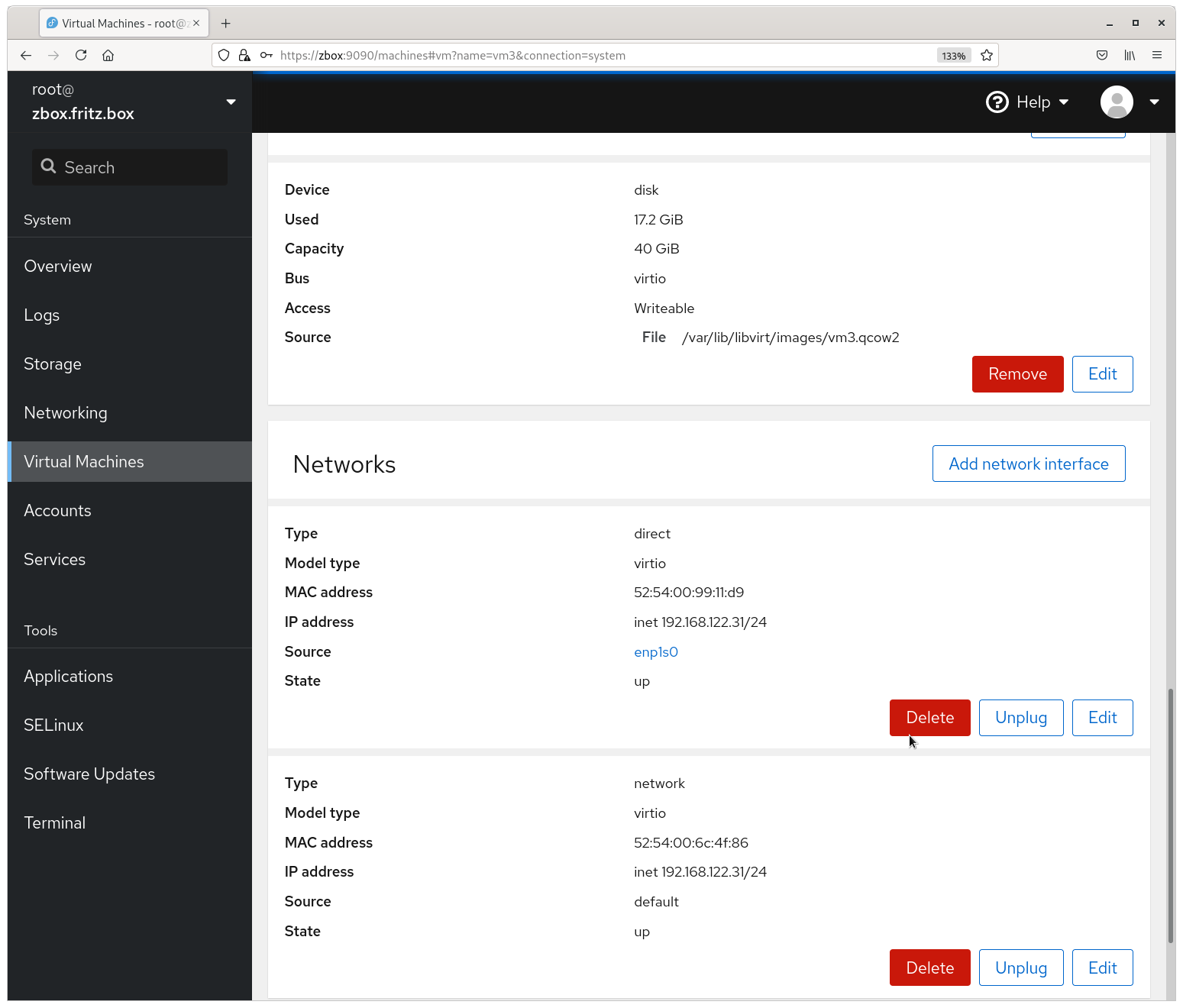This screenshot has height=1008, width=1183.
Task: Edit the vm3.qcow2 disk
Action: point(1102,374)
